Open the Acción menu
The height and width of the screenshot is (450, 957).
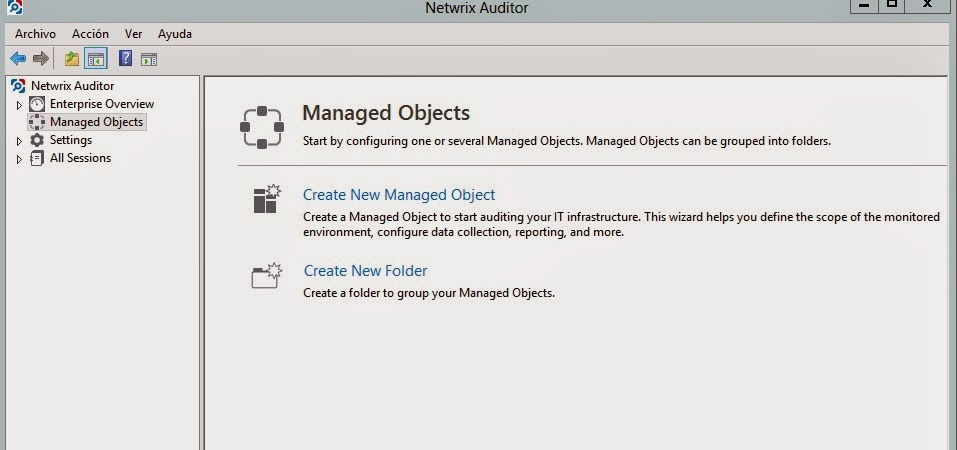tap(90, 34)
